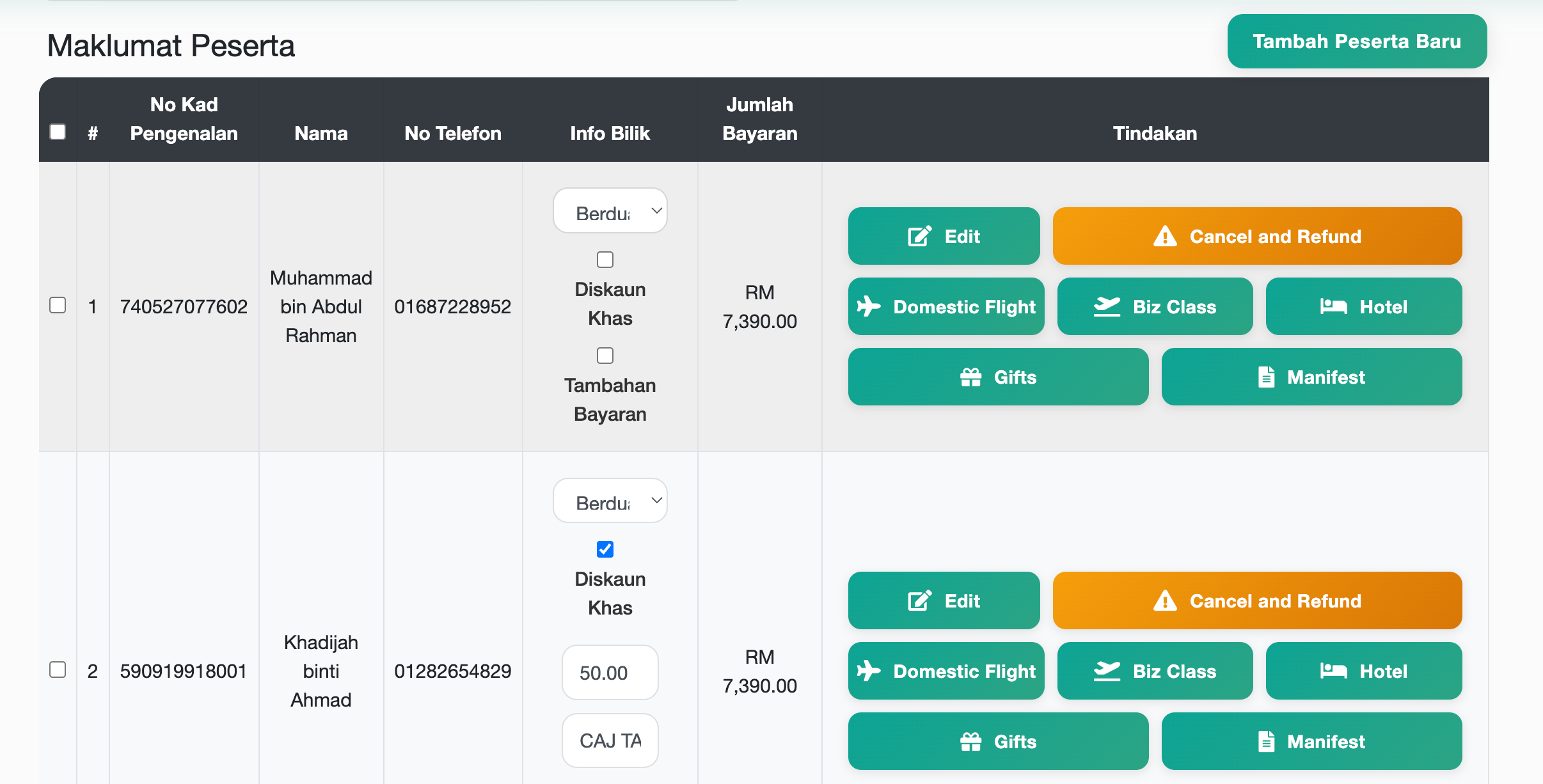1543x784 pixels.
Task: Click pencil icon on Muhammad's Edit button
Action: 919,236
